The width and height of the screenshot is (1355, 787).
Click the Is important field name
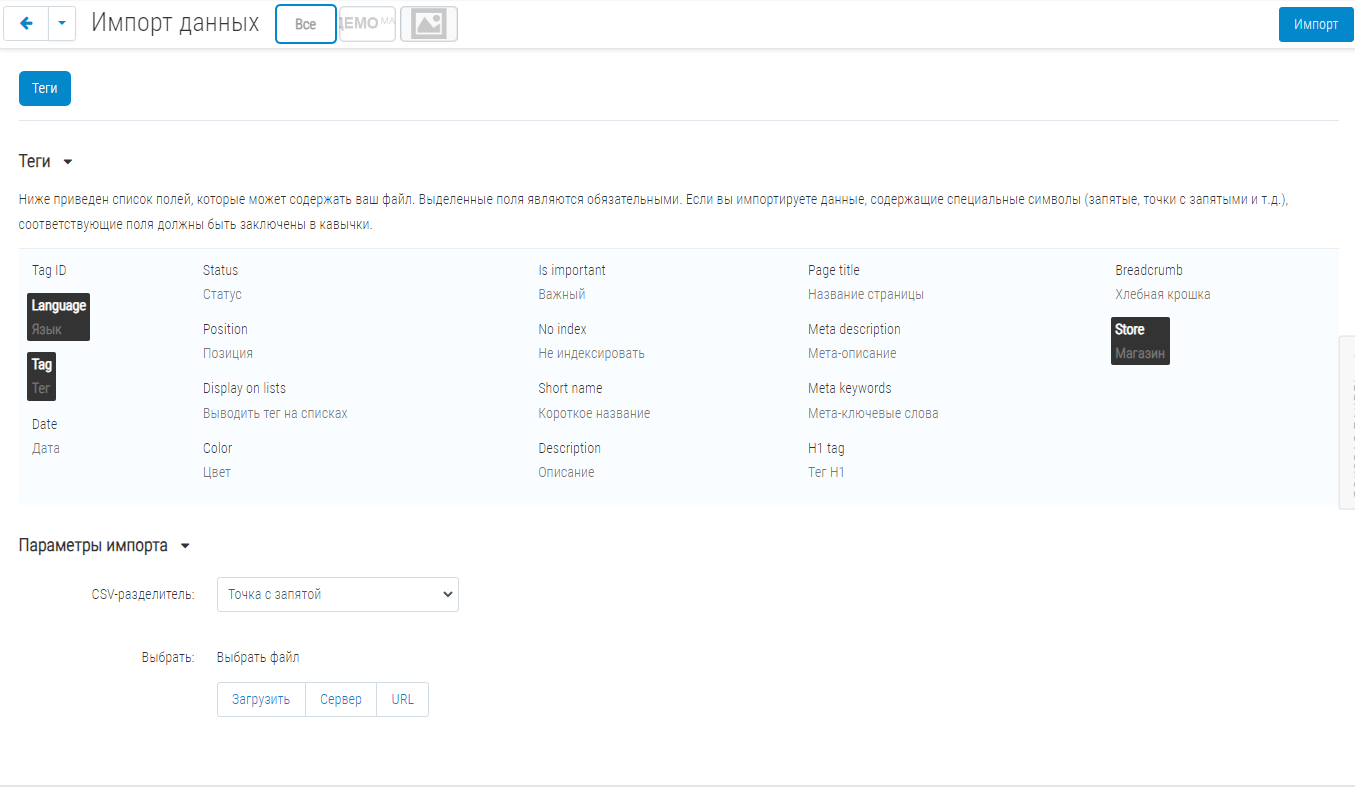pos(572,270)
